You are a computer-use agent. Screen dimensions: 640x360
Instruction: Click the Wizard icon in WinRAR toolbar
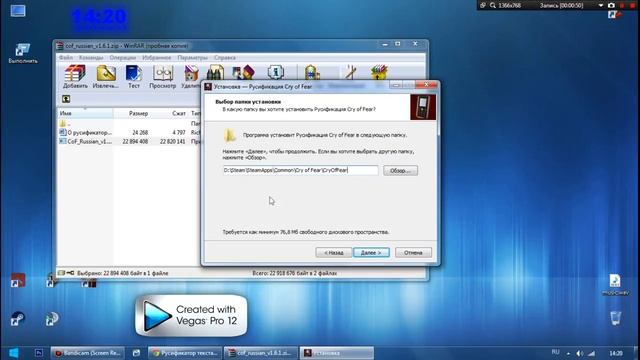[243, 72]
